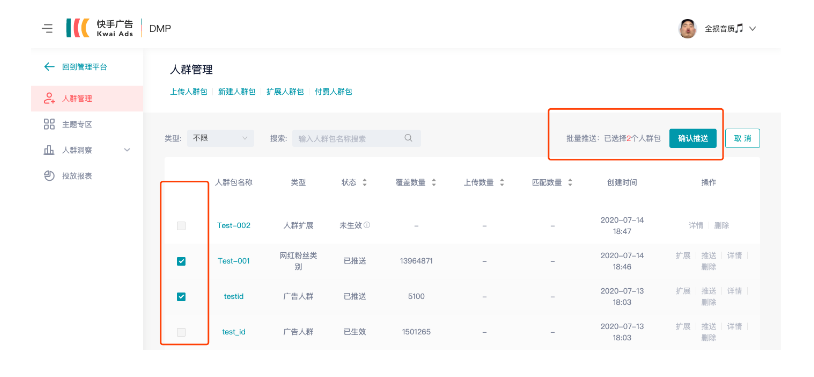Sort by 匹配数量 column arrows

pyautogui.click(x=570, y=183)
